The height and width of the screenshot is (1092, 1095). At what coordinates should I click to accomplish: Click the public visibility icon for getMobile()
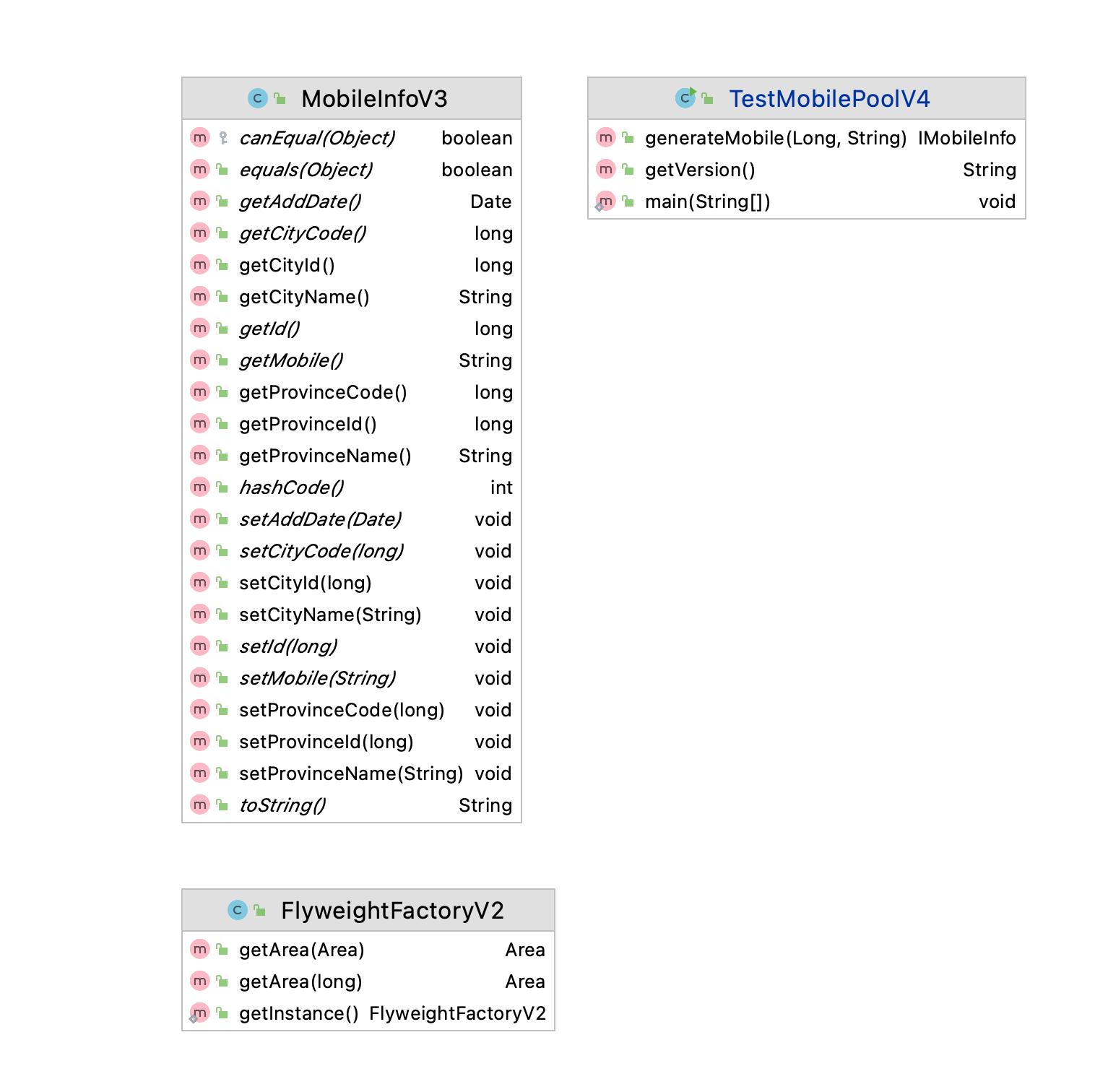(222, 360)
